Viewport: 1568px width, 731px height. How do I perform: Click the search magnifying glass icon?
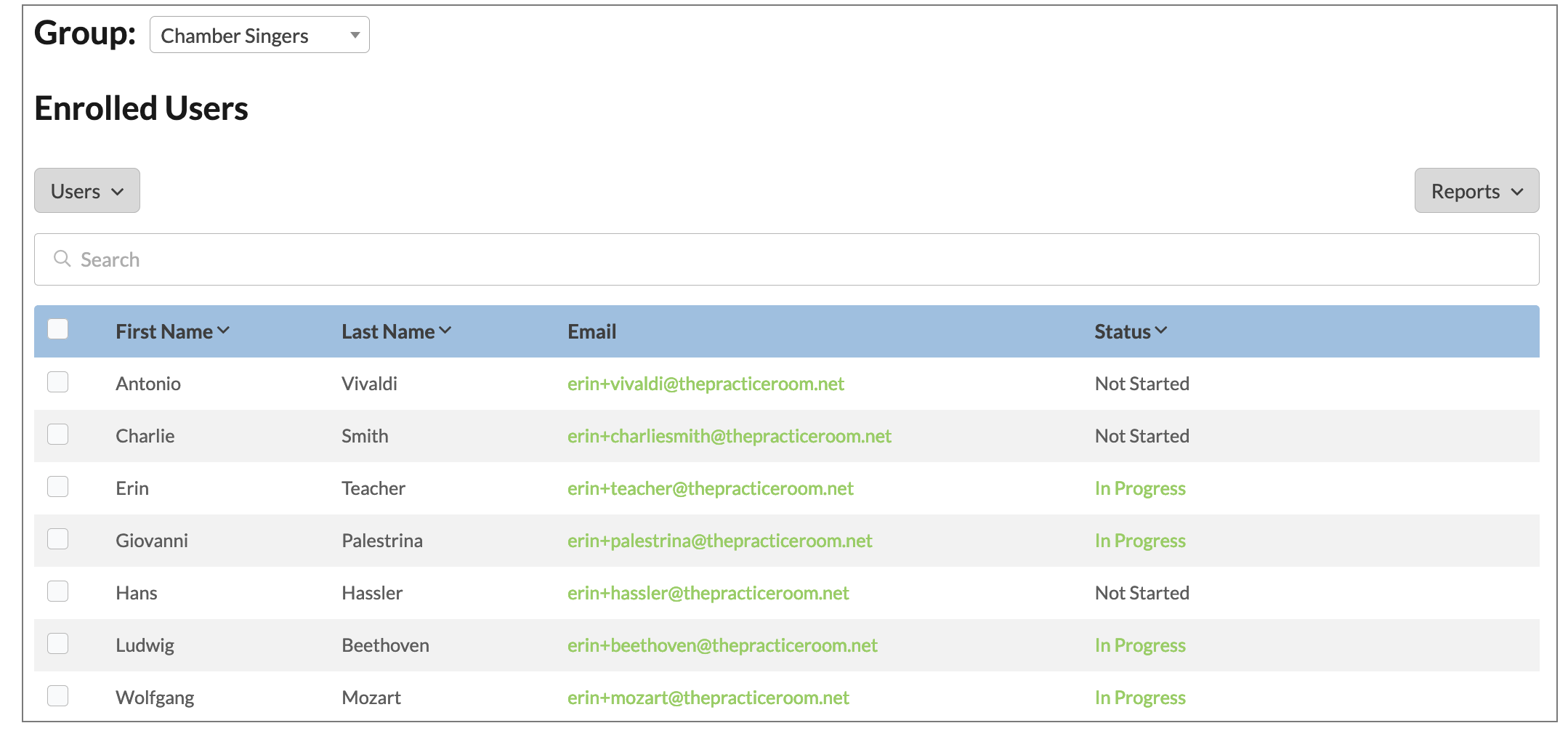click(62, 259)
